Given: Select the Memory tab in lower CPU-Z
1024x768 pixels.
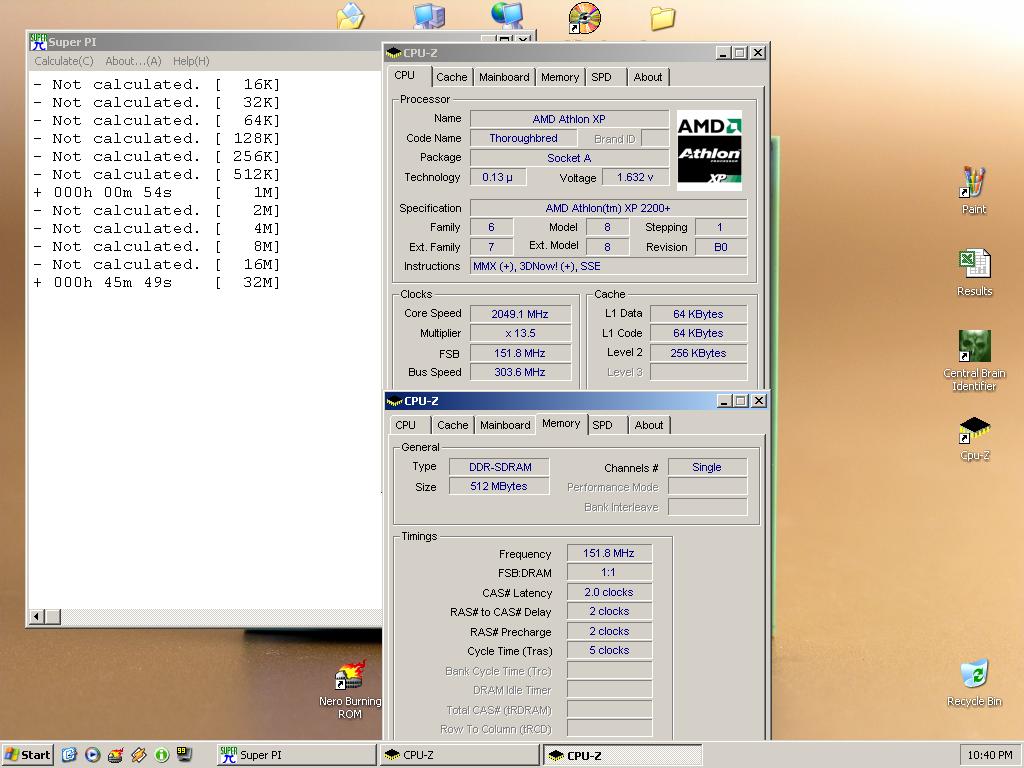Looking at the screenshot, I should [561, 423].
